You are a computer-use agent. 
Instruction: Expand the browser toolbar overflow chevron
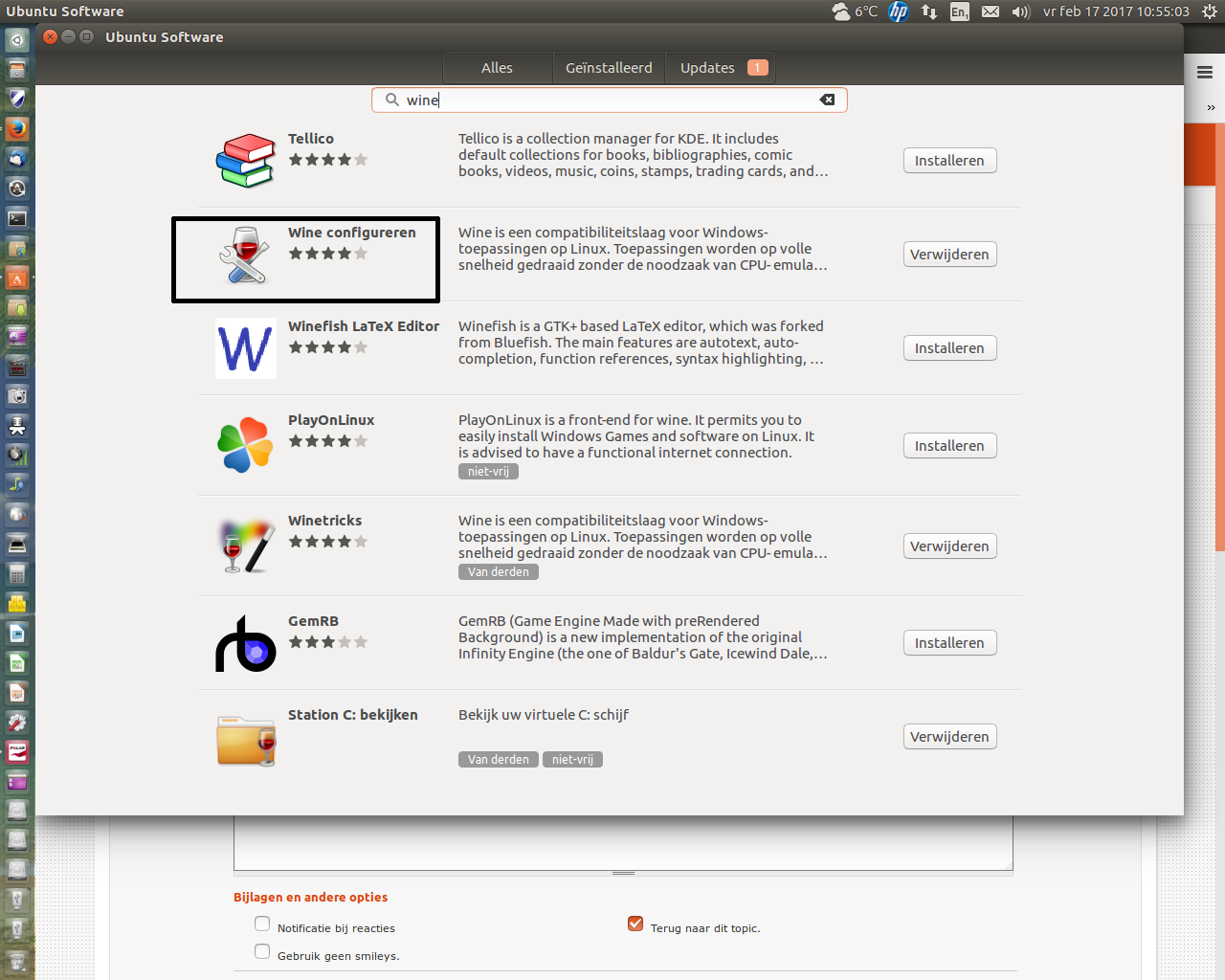(x=1211, y=107)
